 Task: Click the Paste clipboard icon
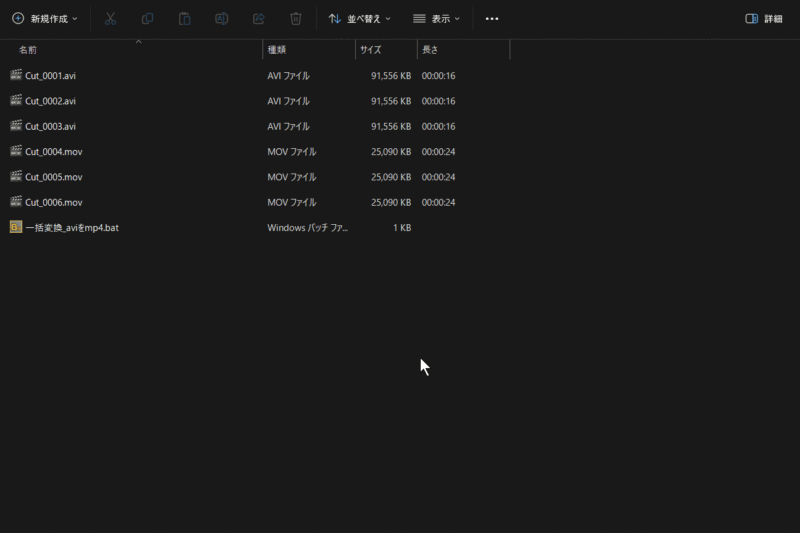(184, 19)
